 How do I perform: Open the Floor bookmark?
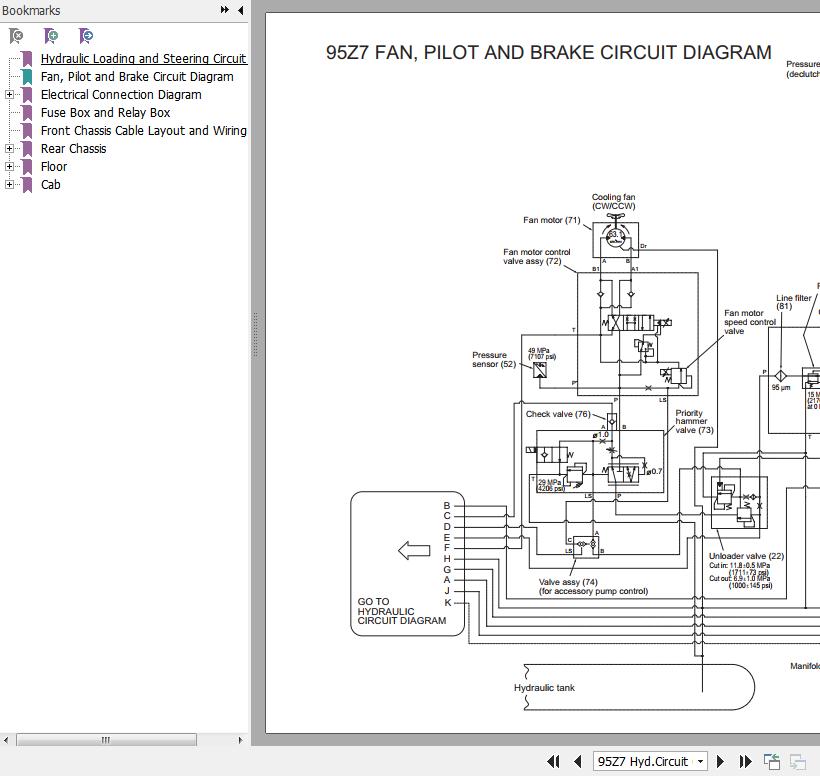54,166
